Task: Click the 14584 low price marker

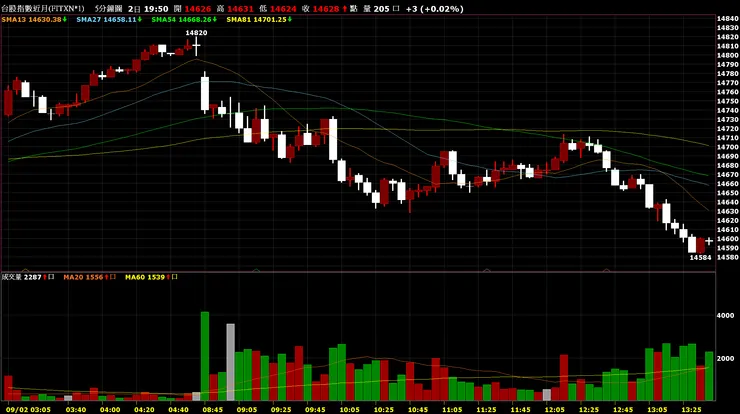Action: (x=700, y=257)
